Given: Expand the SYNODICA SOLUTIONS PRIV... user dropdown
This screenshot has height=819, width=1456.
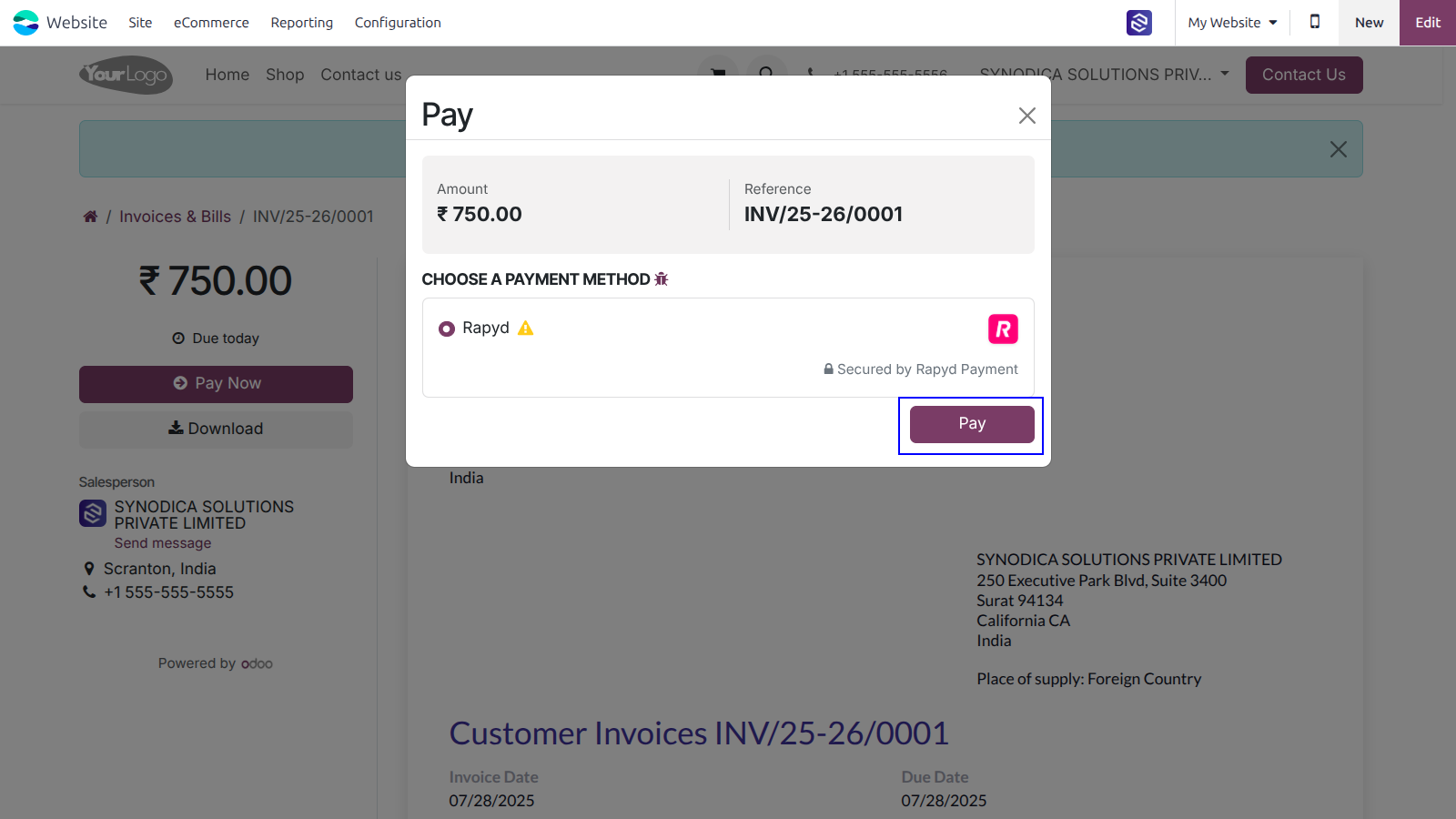Looking at the screenshot, I should (x=1104, y=75).
